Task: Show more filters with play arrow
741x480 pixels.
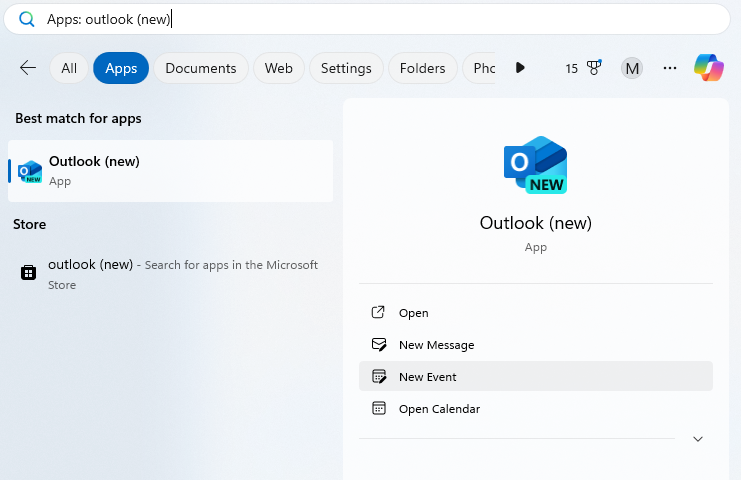Action: point(520,68)
